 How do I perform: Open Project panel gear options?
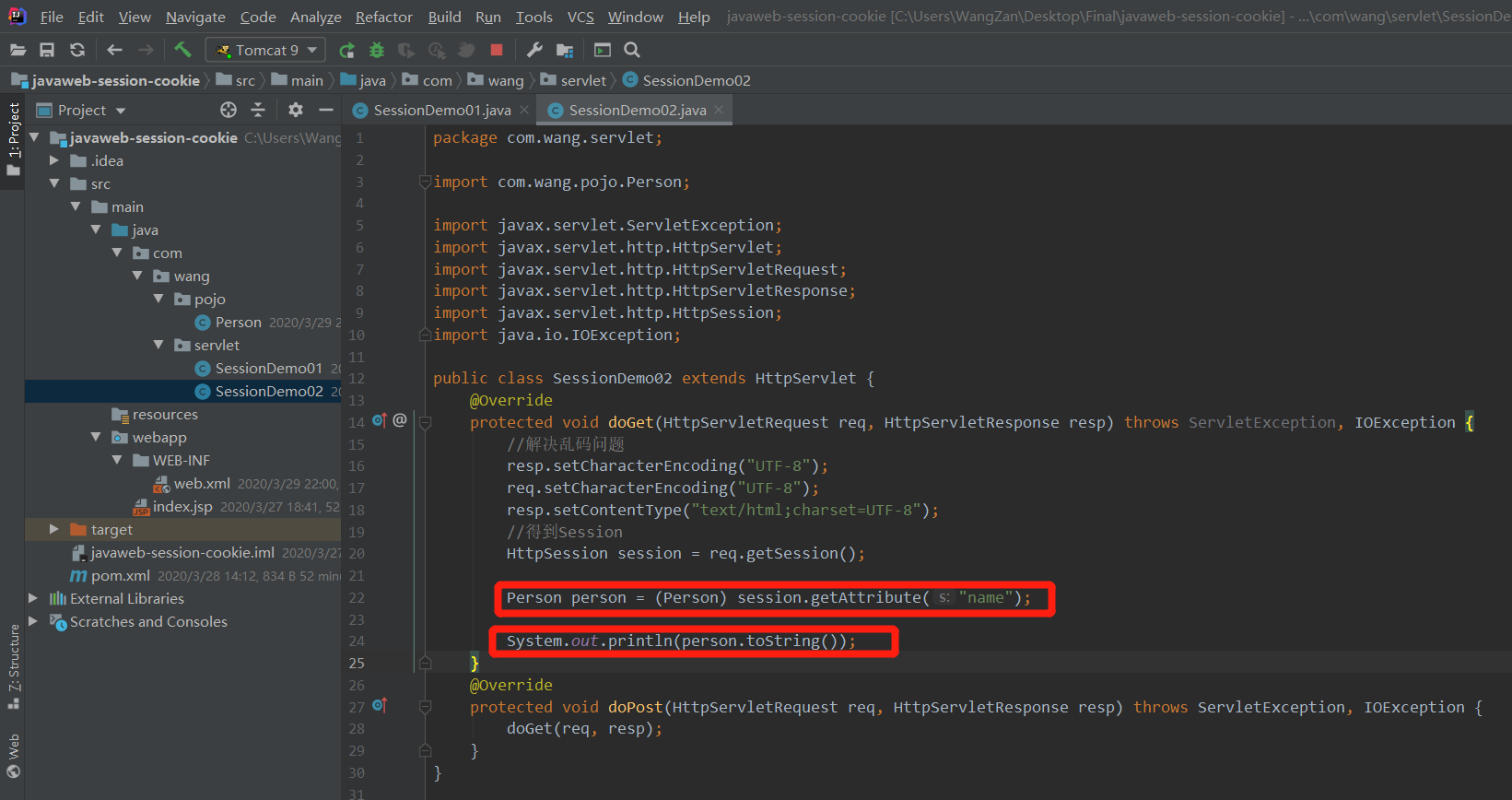pos(296,110)
